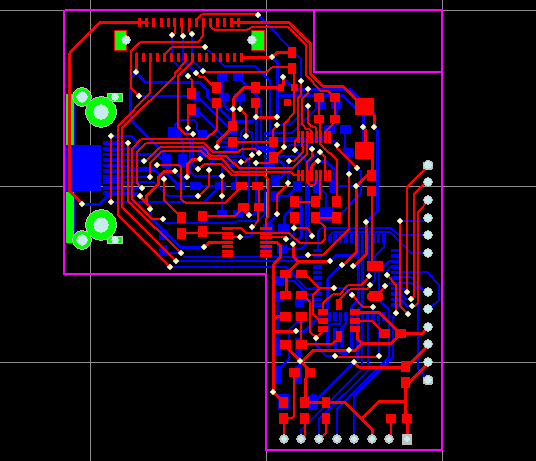Select the lower large red square pad
Viewport: 536px width, 461px height.
coord(364,151)
